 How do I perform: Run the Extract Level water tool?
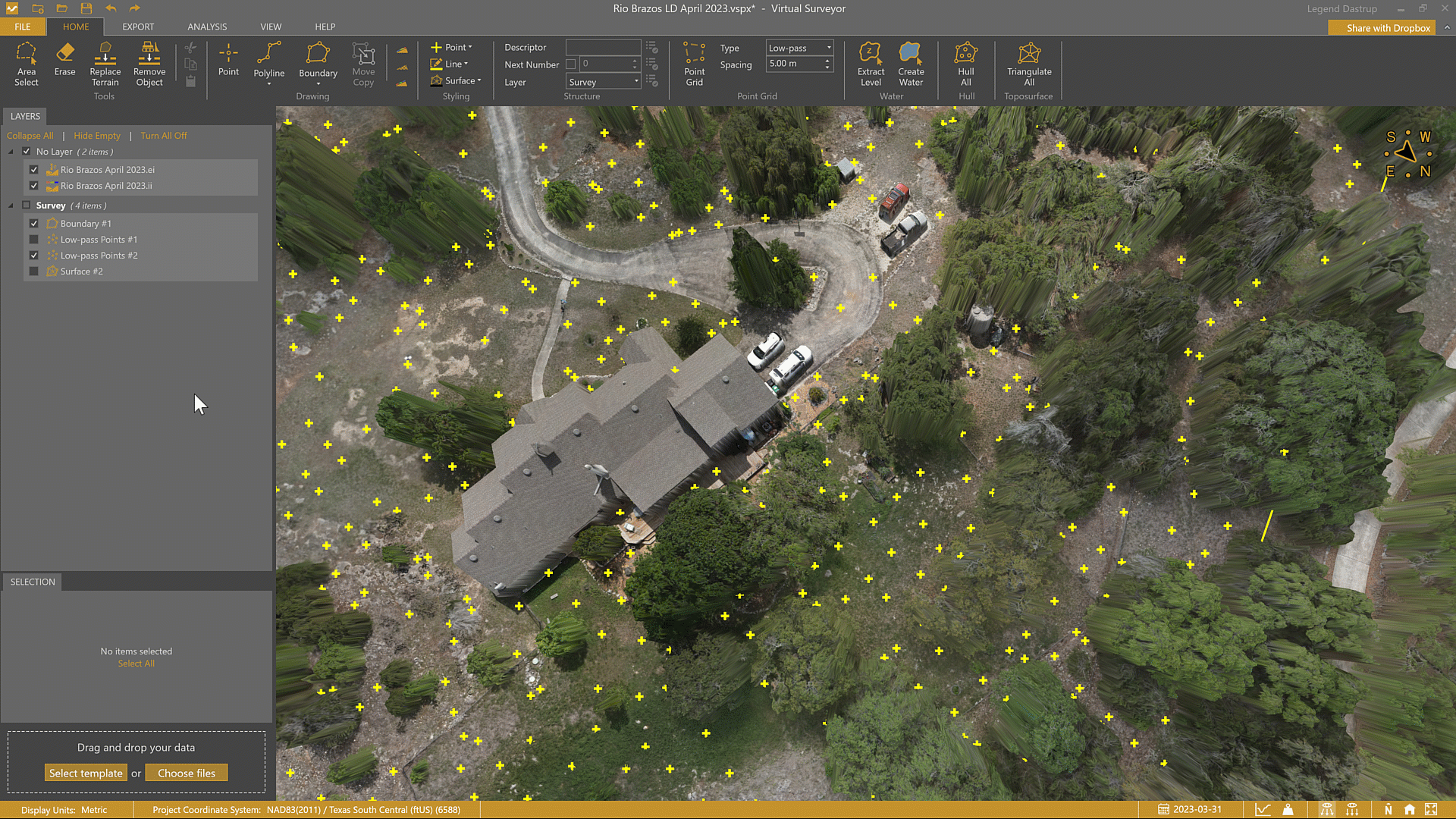(871, 64)
